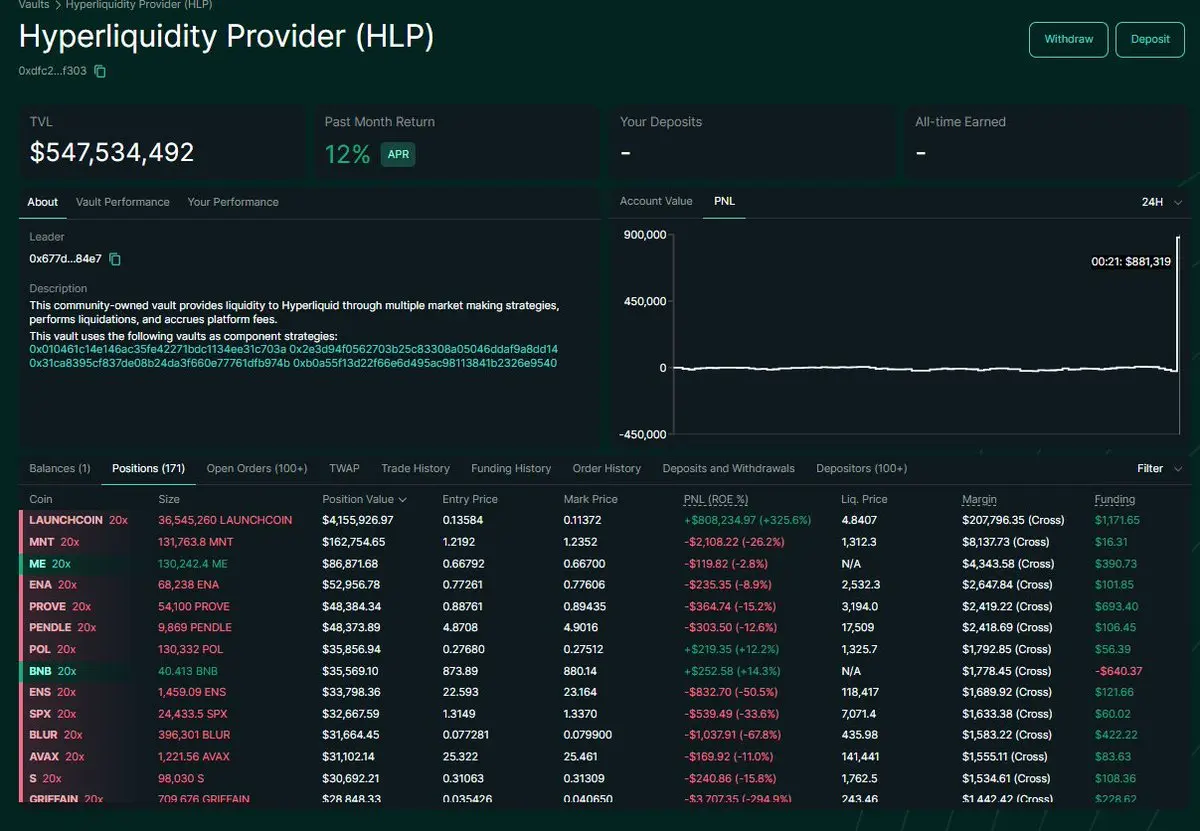Click LAUNCHCOIN PNL +$808,234.97
1200x831 pixels.
click(747, 520)
